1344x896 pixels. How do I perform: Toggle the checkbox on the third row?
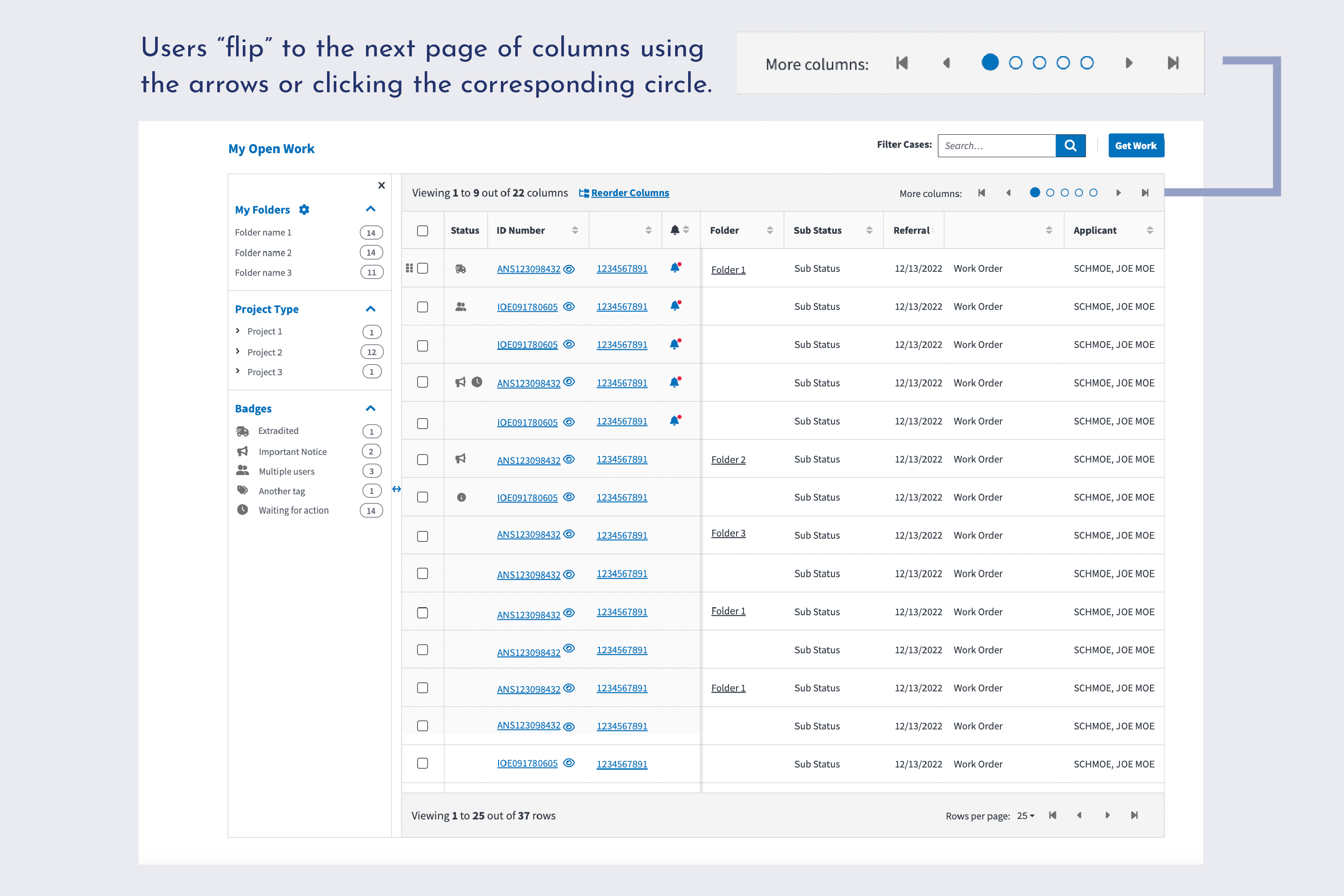[424, 344]
